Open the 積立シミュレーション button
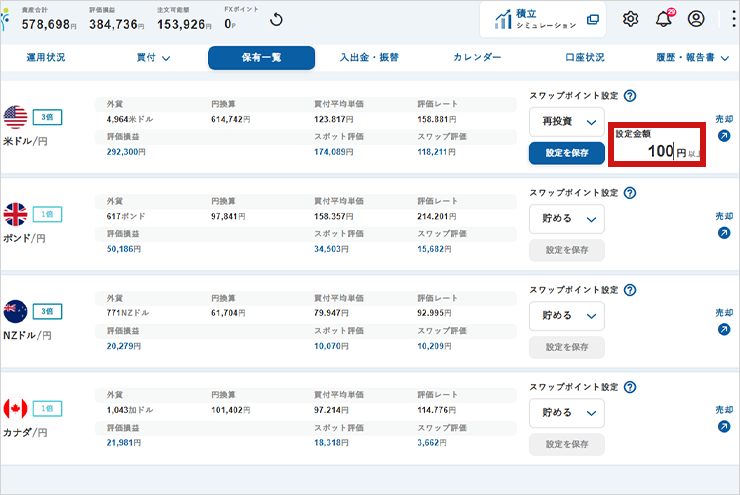 (543, 19)
